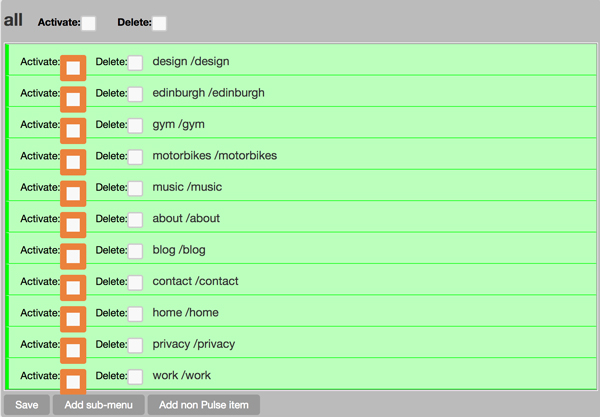Click Add non Pulse item button
The height and width of the screenshot is (417, 600).
[204, 405]
